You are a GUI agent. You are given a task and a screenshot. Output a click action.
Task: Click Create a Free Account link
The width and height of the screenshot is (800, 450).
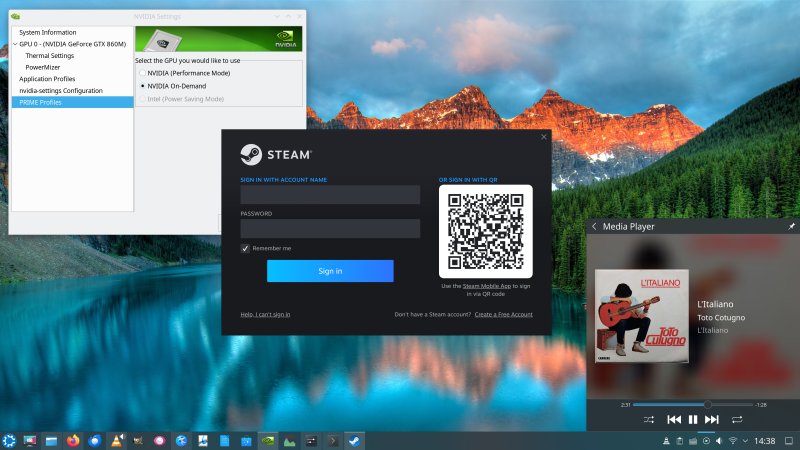point(503,314)
